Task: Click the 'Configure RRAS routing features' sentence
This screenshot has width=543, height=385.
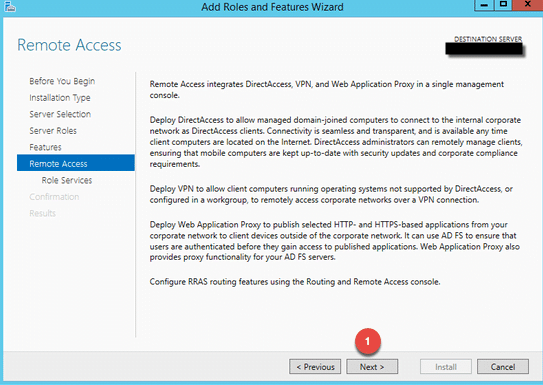Action: (295, 282)
